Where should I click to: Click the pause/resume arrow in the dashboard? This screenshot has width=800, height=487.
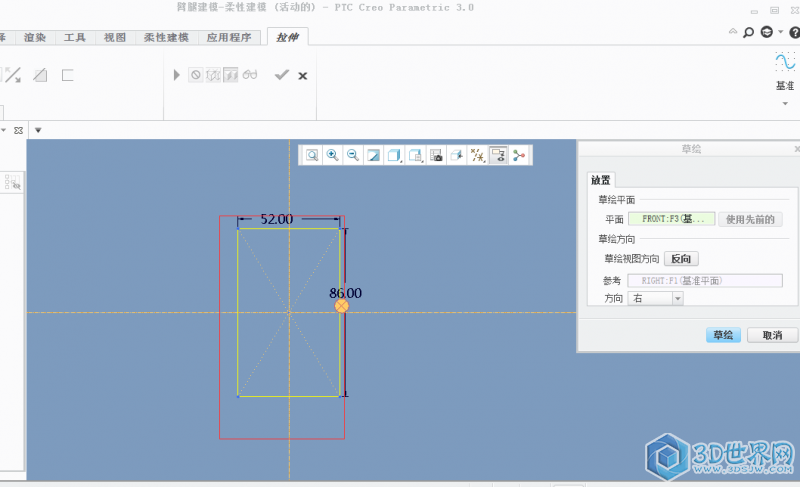(x=177, y=75)
